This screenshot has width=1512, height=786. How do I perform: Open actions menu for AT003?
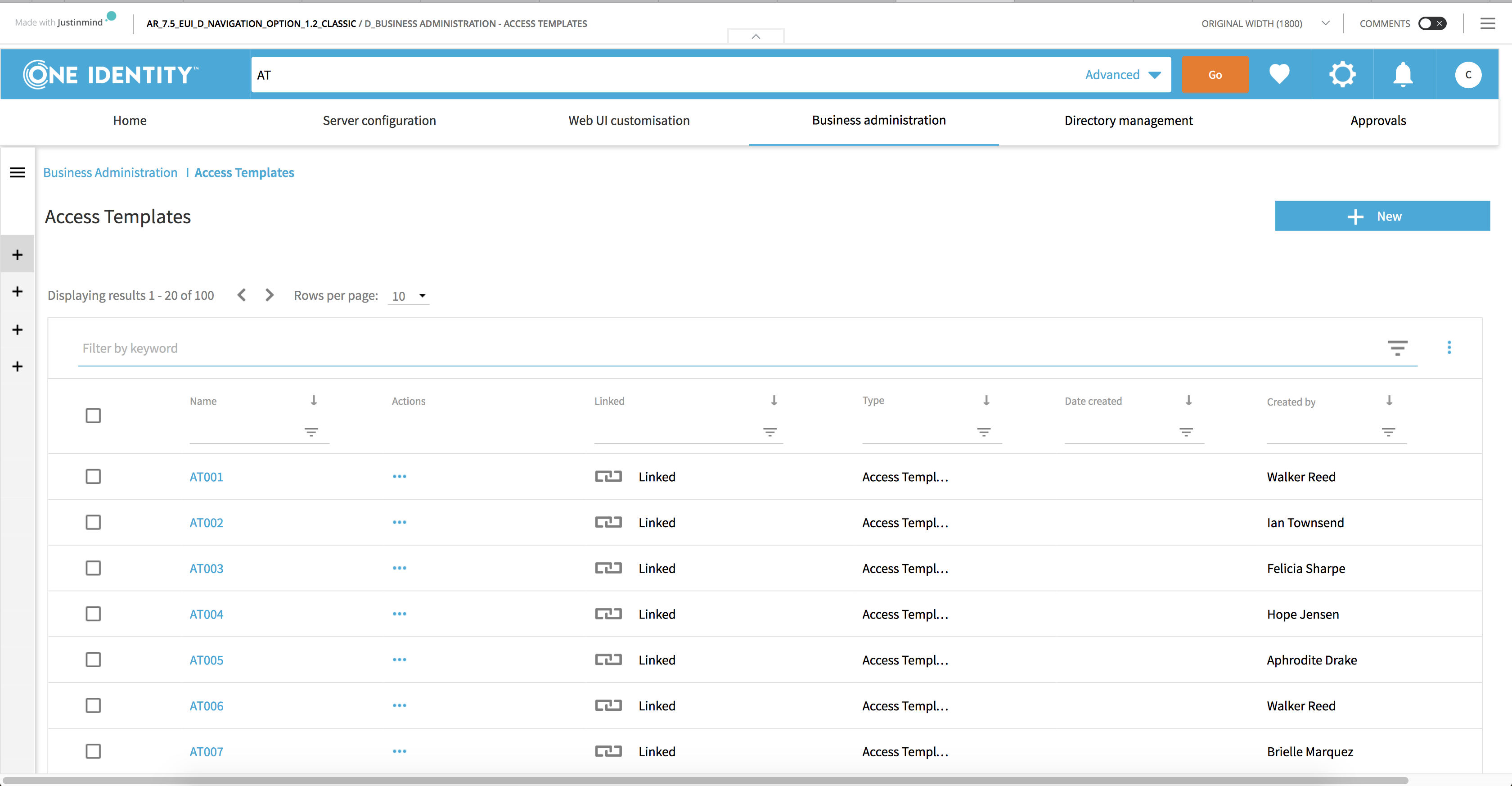[x=399, y=568]
